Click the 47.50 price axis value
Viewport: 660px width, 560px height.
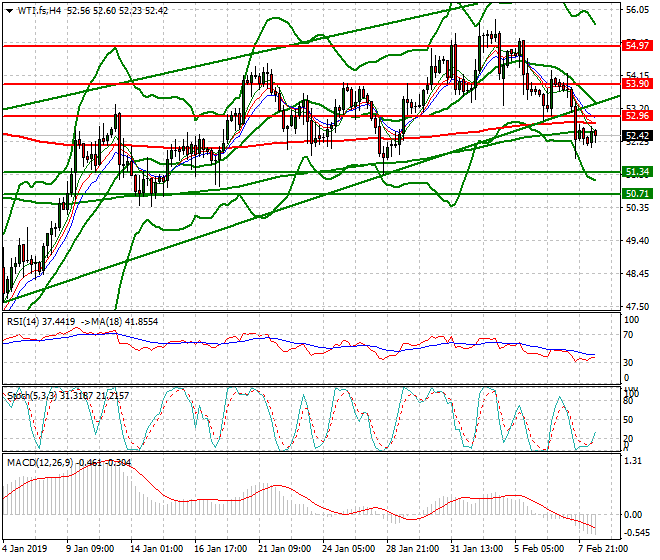coord(637,307)
